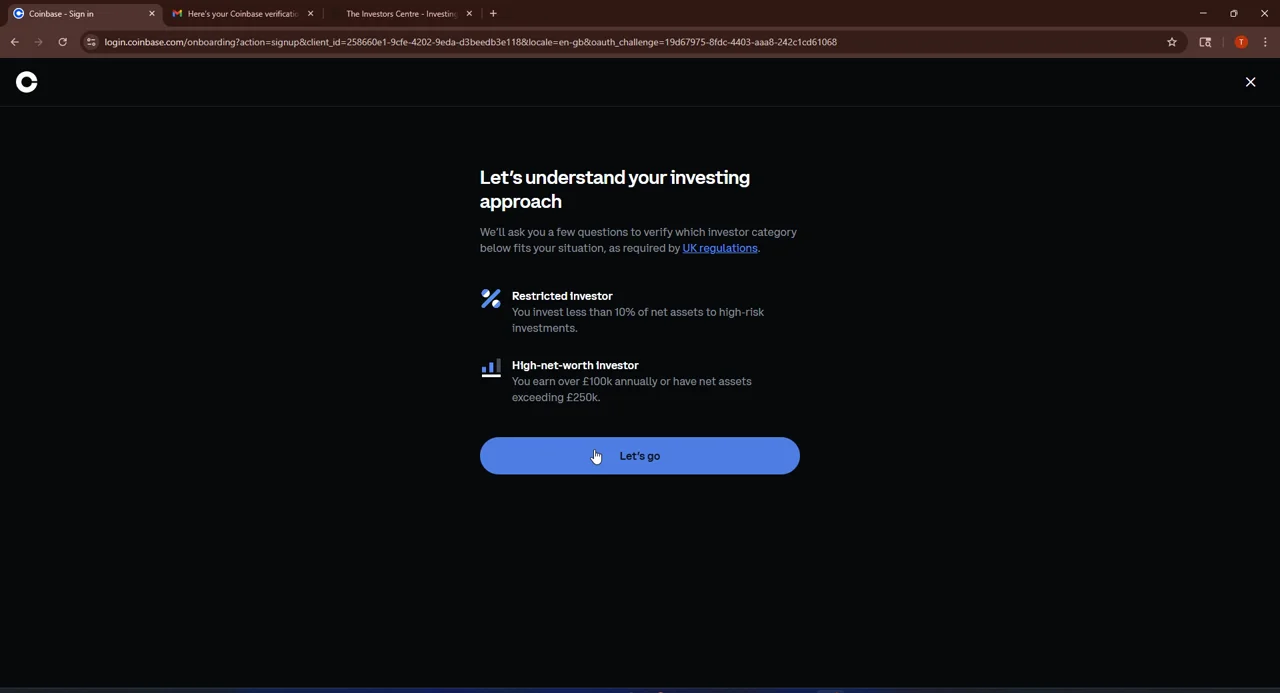The height and width of the screenshot is (693, 1280).
Task: Open the Chrome three-dot menu
Action: point(1265,42)
